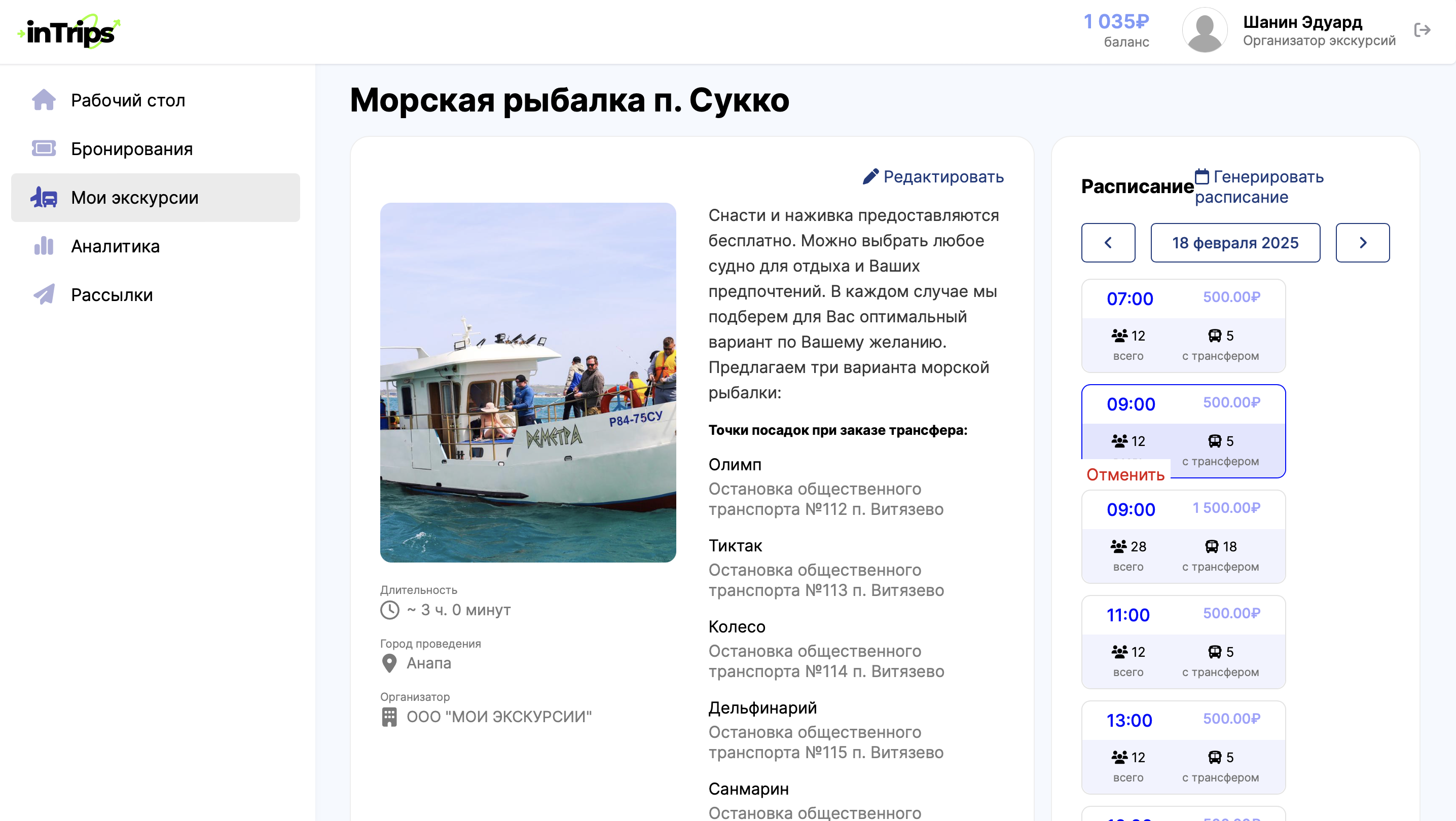
Task: Click the user avatar icon
Action: pyautogui.click(x=1205, y=30)
